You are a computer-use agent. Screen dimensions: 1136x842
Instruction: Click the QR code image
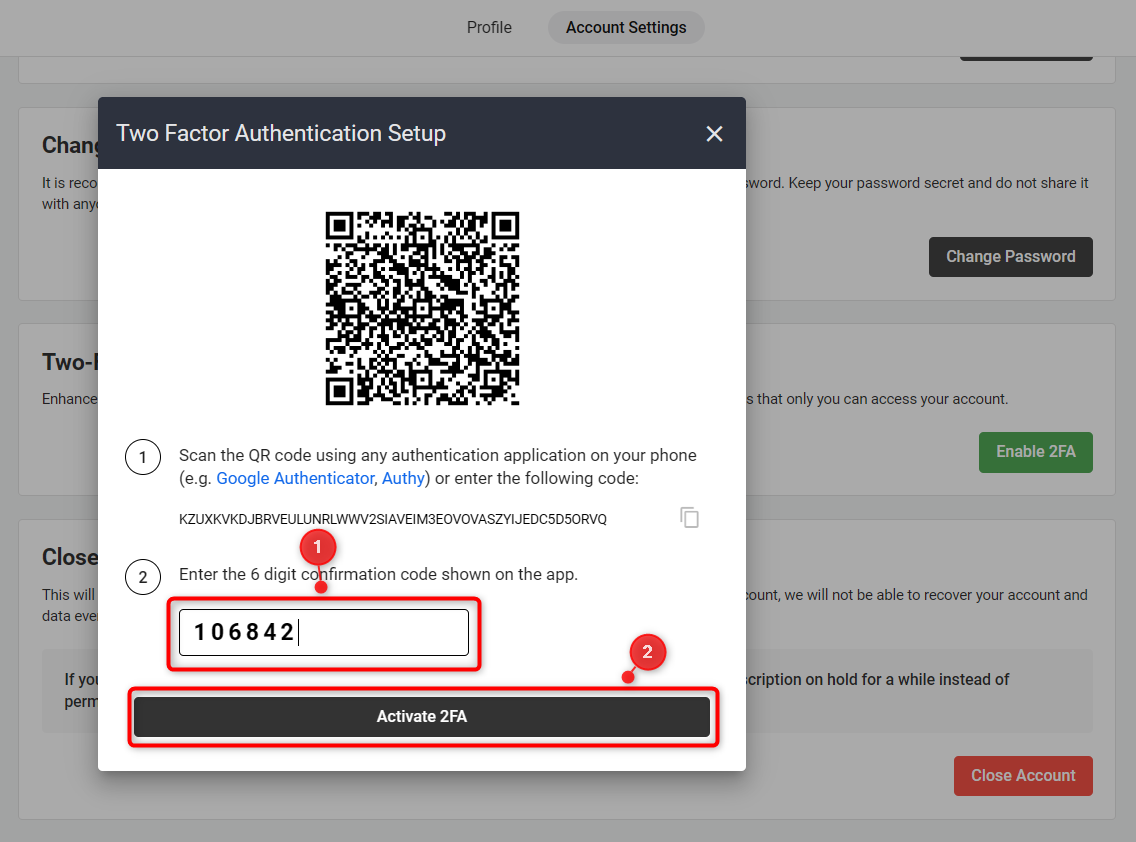[422, 308]
